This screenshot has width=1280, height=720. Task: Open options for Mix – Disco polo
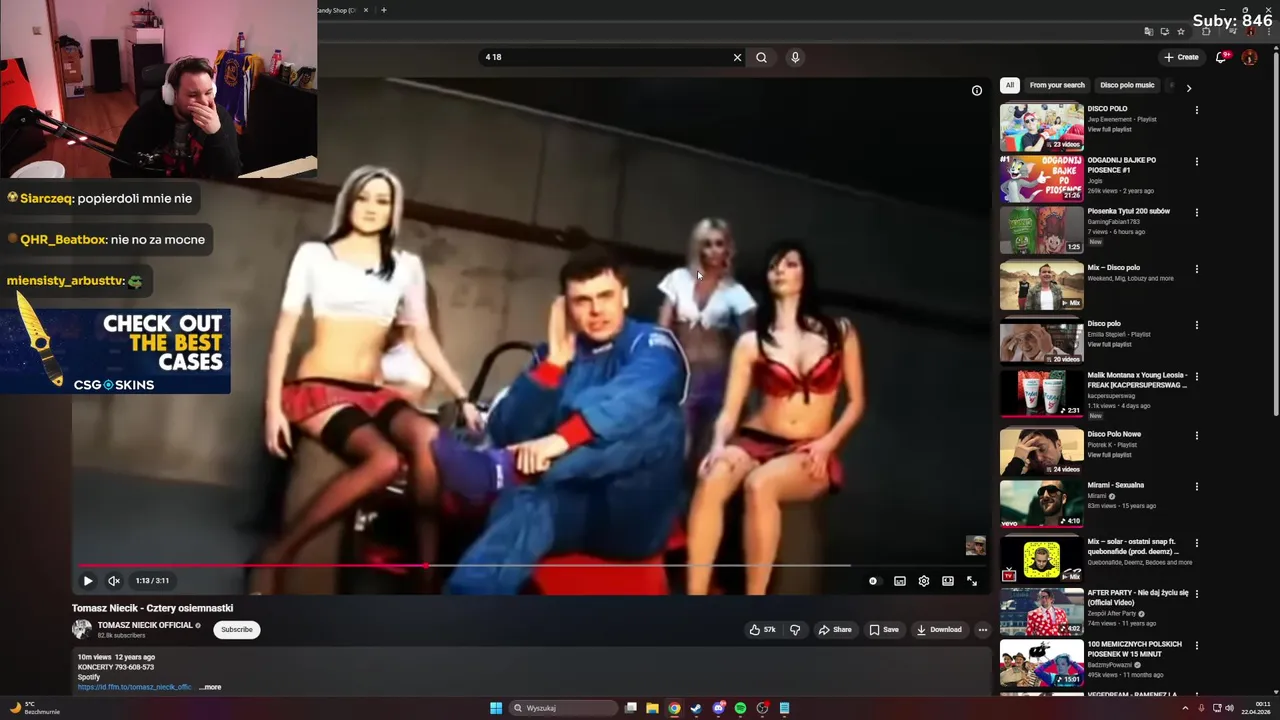[1196, 269]
